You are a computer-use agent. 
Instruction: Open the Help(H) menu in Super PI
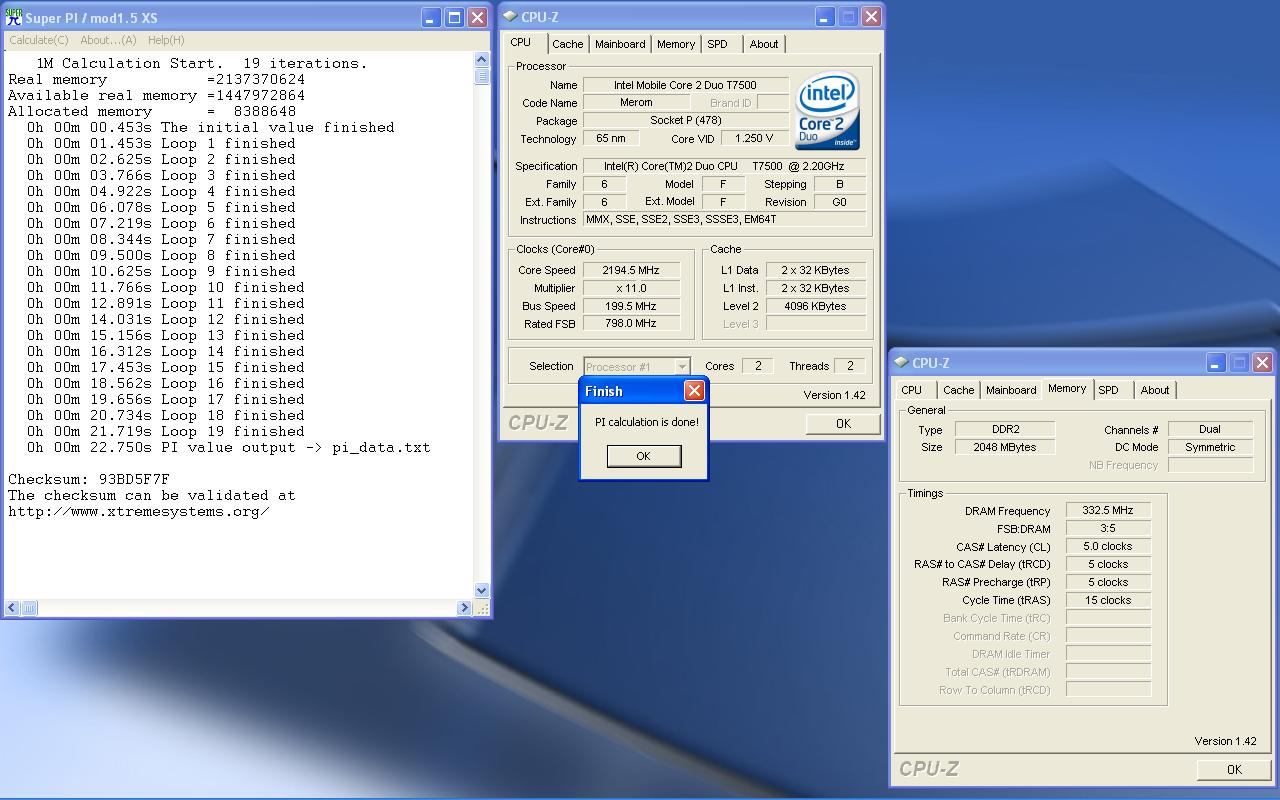tap(166, 40)
